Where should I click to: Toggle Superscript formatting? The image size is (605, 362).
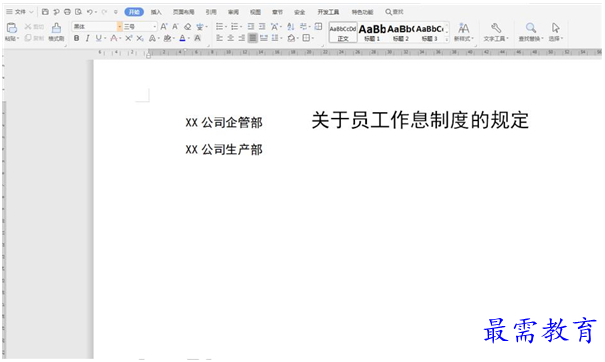(x=128, y=38)
